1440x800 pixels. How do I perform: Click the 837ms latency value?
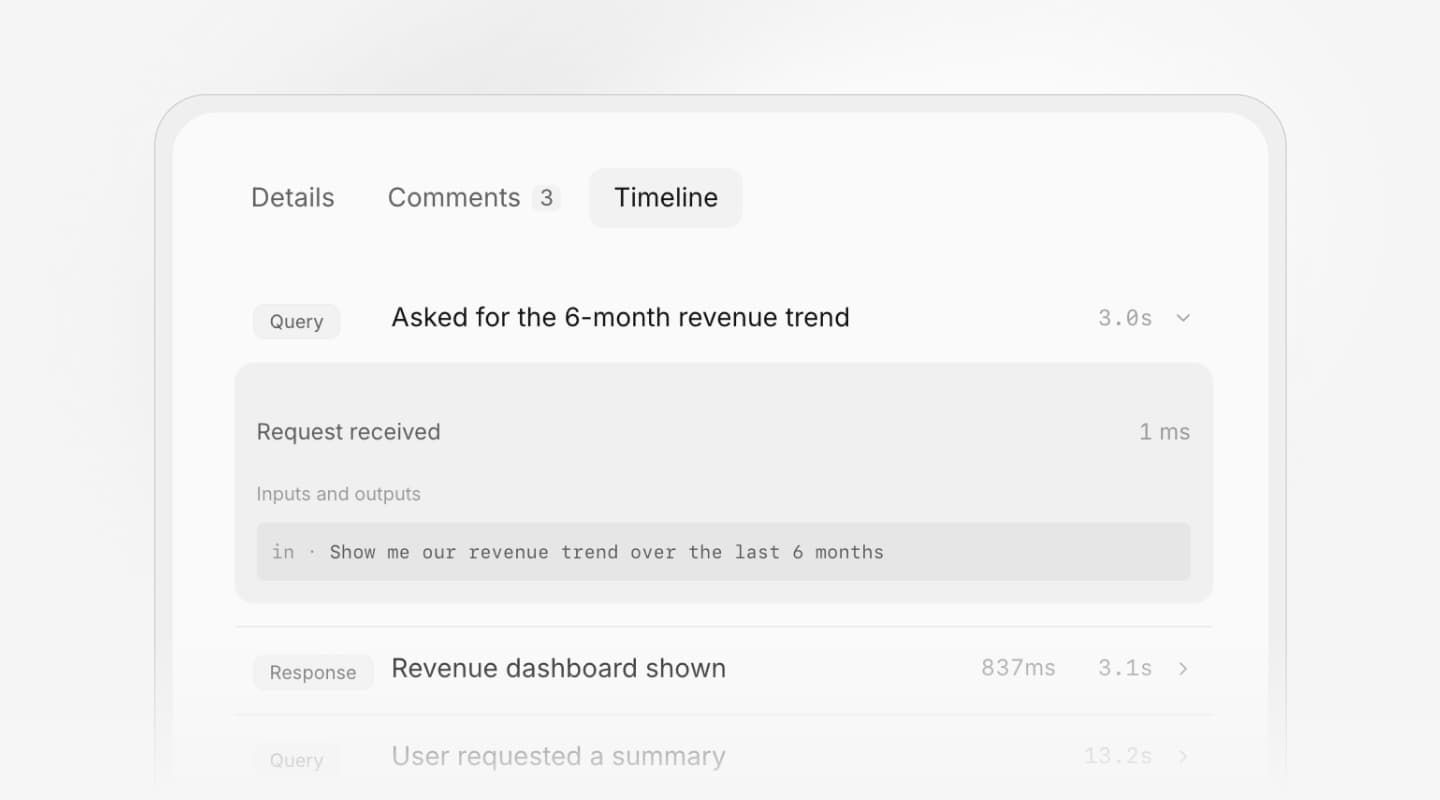(x=1018, y=668)
